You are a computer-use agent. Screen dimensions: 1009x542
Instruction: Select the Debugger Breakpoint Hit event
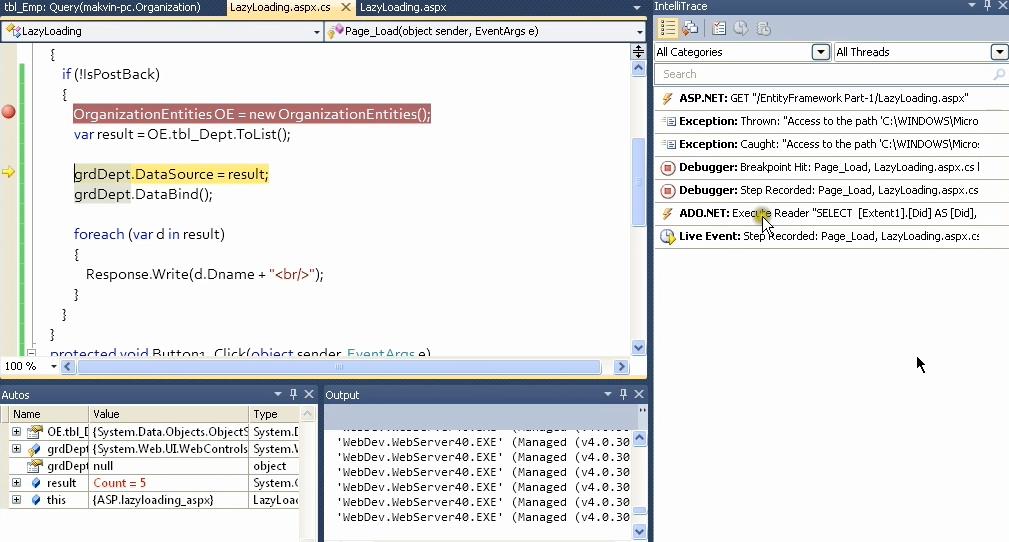[831, 167]
